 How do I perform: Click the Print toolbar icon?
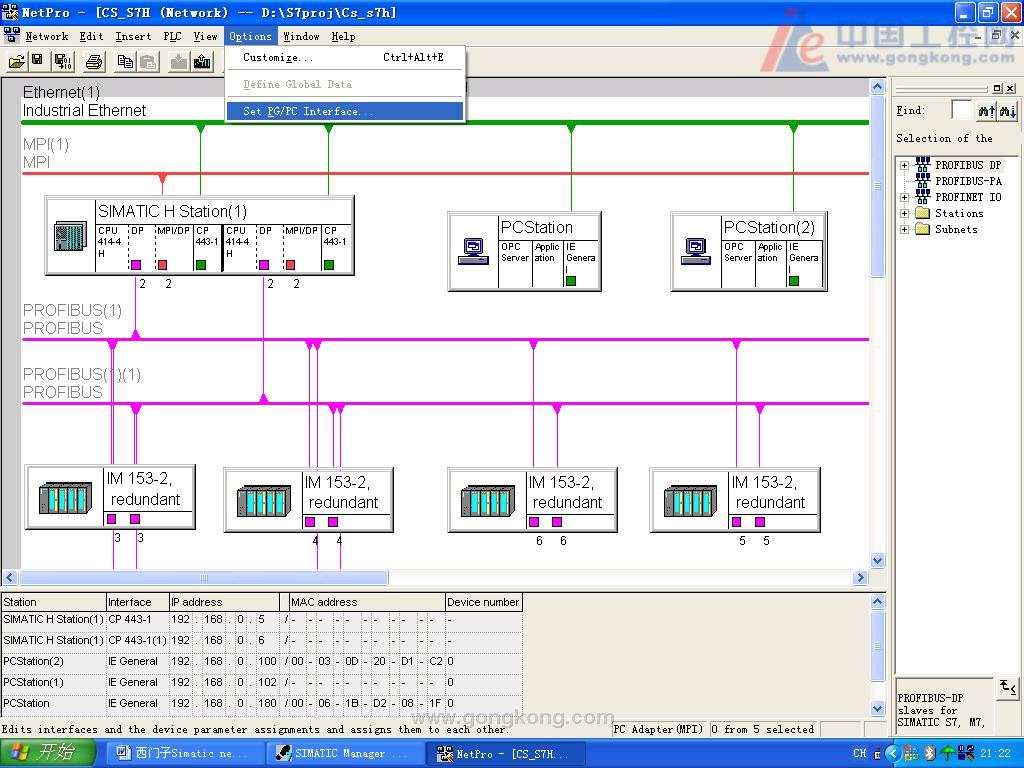tap(94, 62)
